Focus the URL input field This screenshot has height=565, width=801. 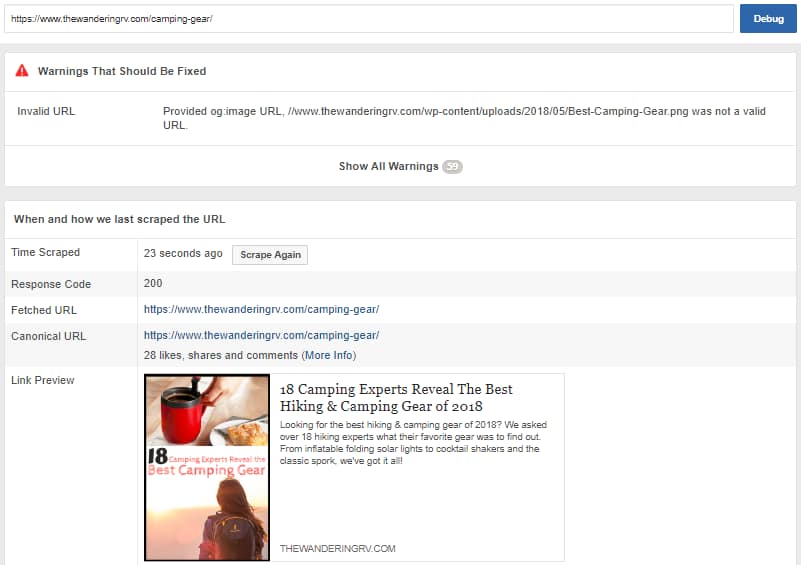[x=369, y=19]
